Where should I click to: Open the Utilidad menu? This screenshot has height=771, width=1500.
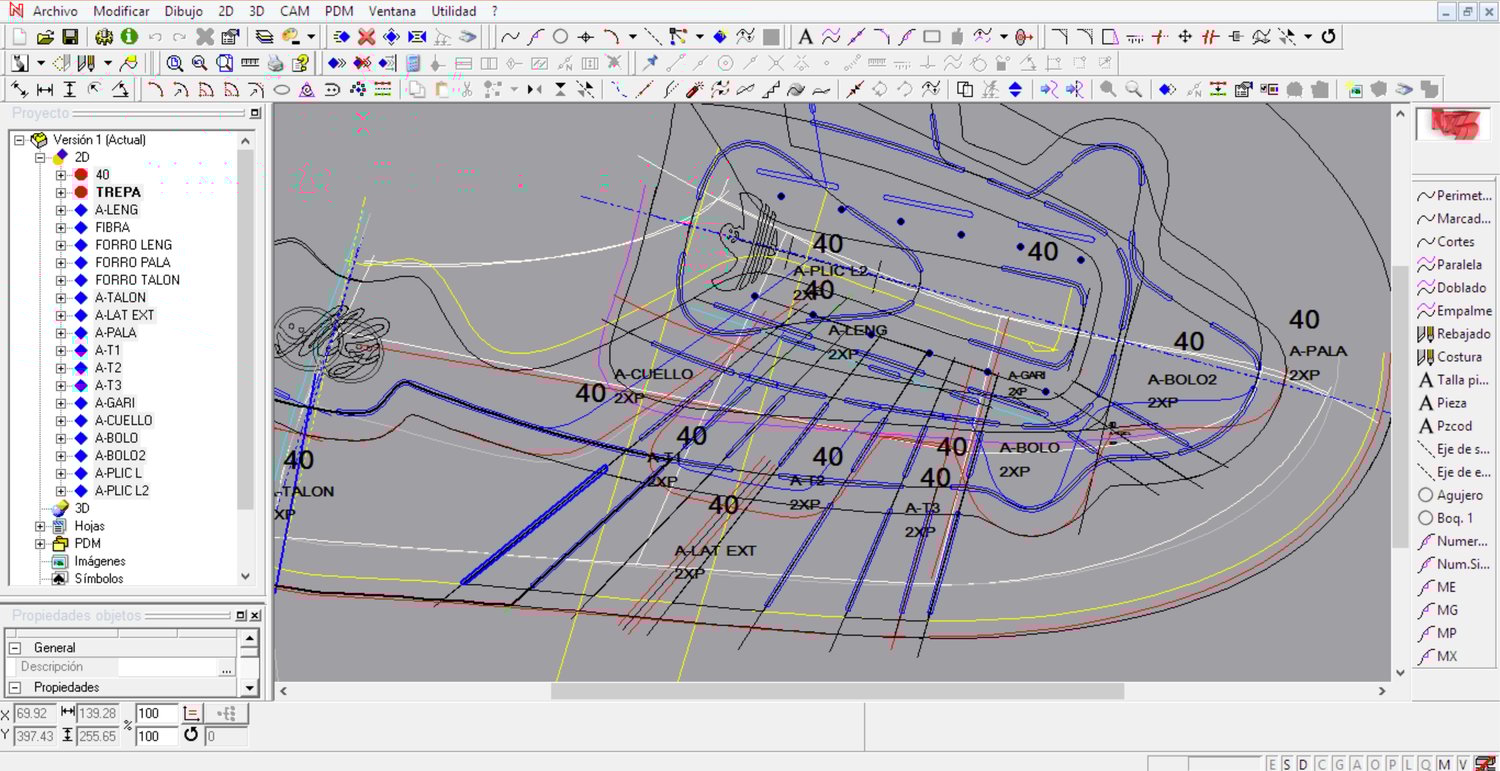(x=453, y=11)
